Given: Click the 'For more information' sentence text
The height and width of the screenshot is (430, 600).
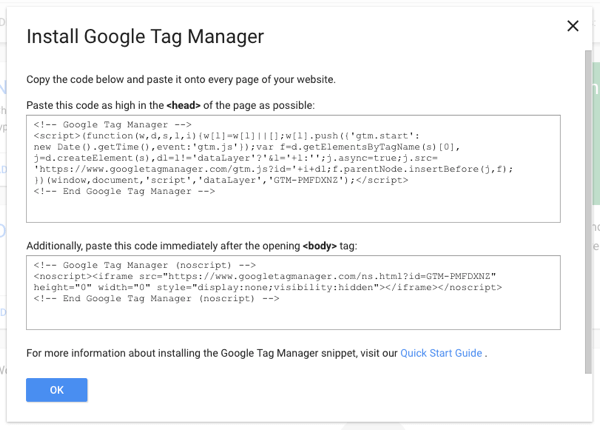Looking at the screenshot, I should point(210,353).
